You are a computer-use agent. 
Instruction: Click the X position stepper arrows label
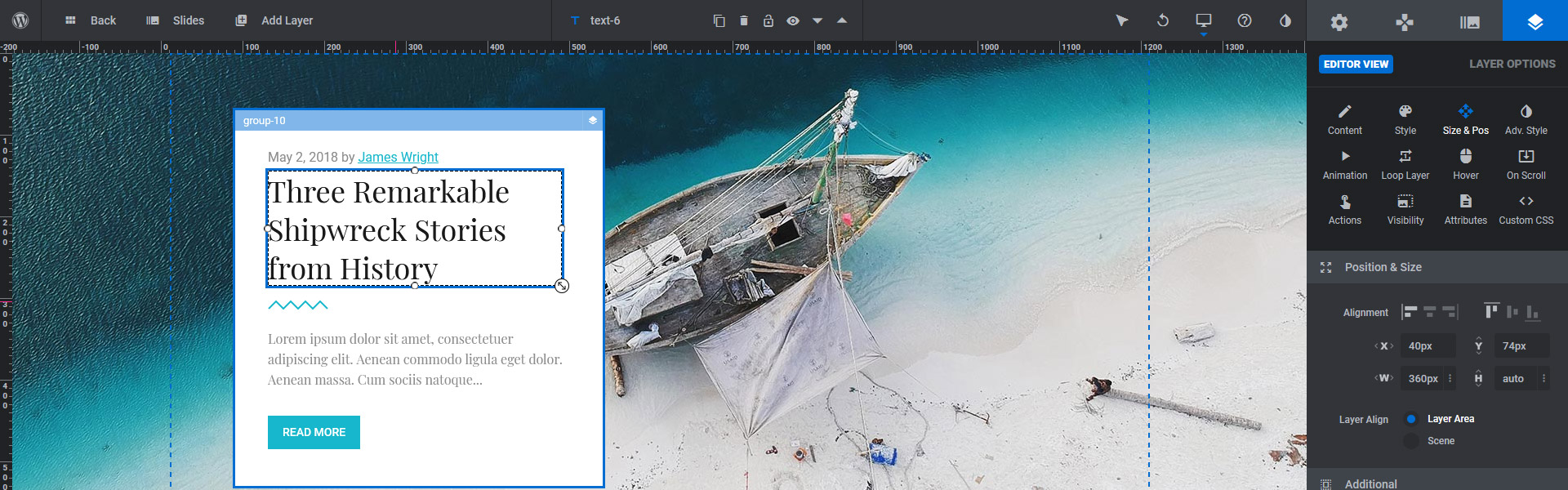[1383, 346]
